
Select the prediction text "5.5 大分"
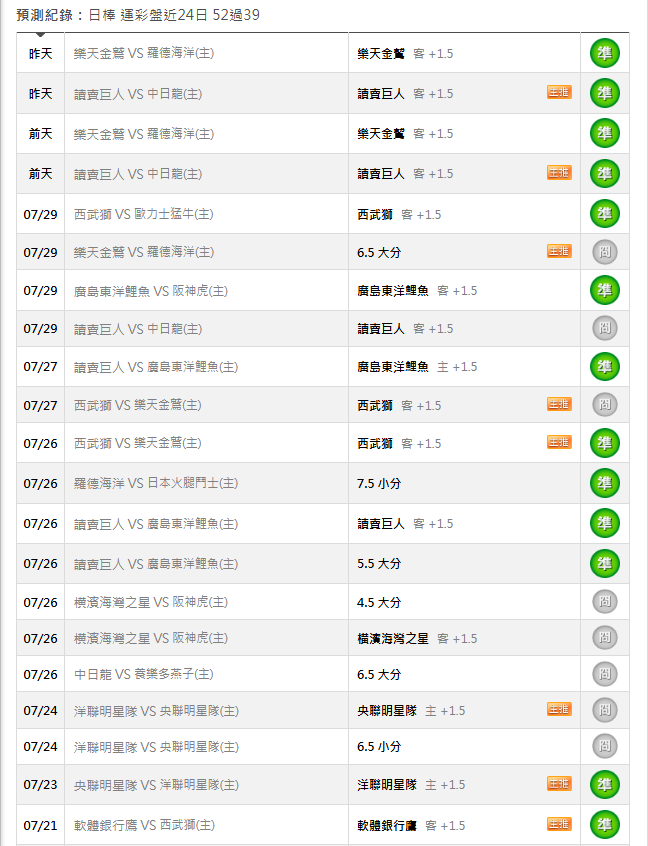click(x=379, y=564)
